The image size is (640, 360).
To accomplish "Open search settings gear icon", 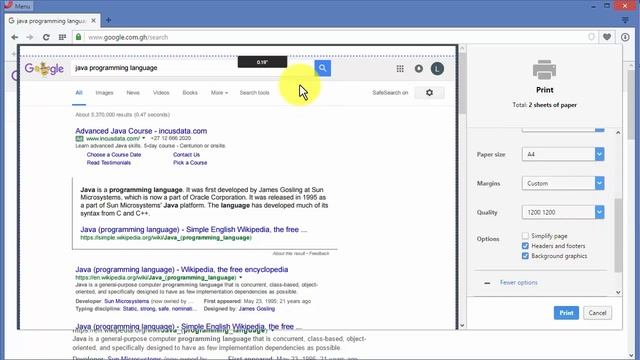I will coord(429,93).
